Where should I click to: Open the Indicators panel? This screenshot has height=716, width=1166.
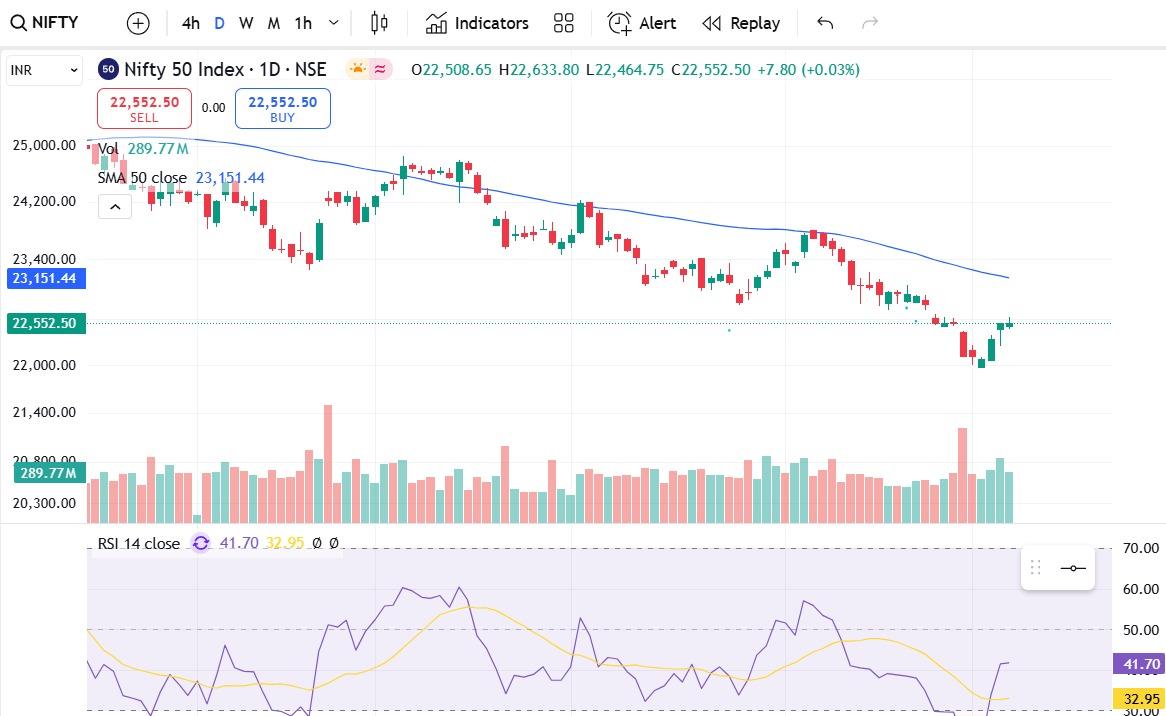[x=477, y=23]
